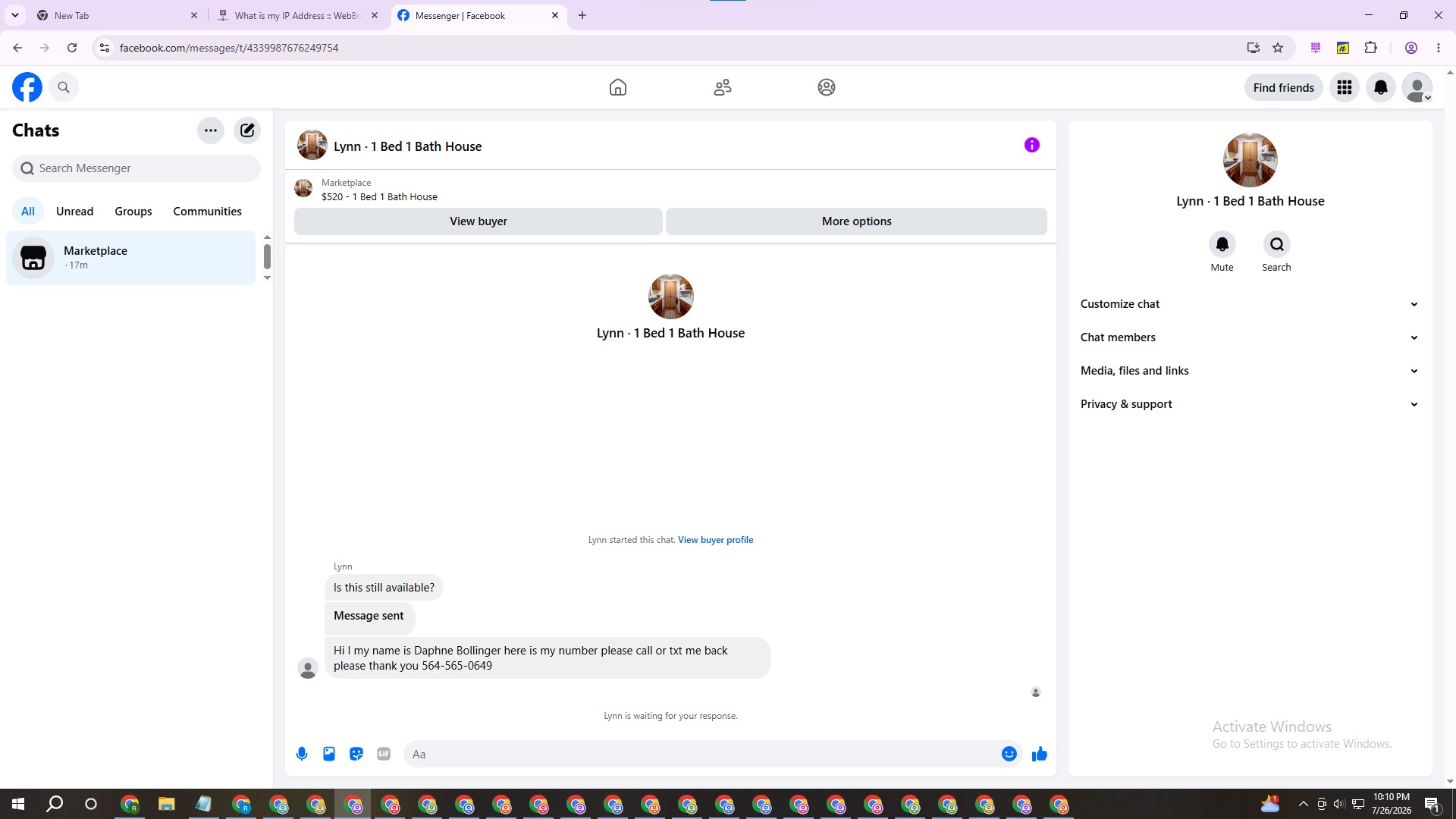Click the listing avatar in right panel
The height and width of the screenshot is (819, 1456).
pos(1250,160)
